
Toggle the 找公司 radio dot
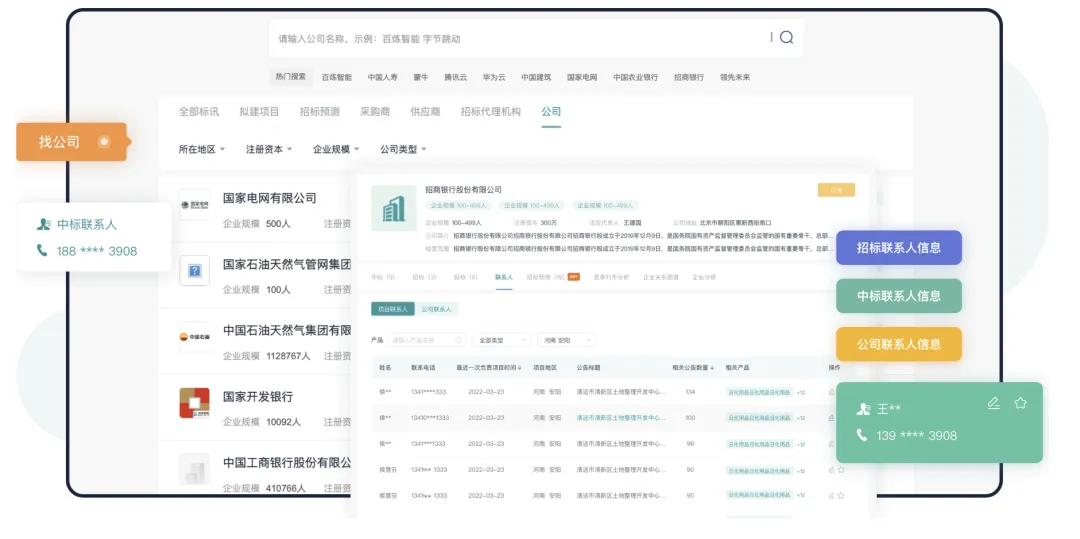pyautogui.click(x=104, y=142)
